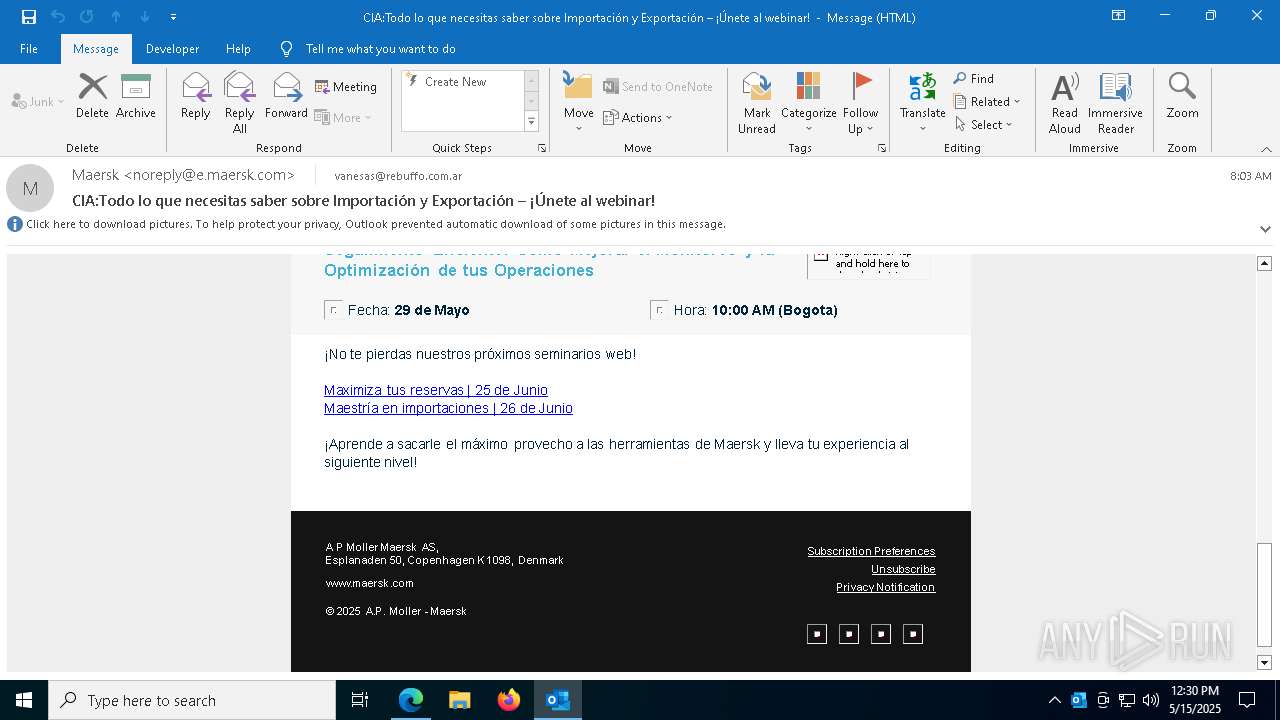Open the Actions dropdown
1280x720 pixels.
tap(638, 117)
